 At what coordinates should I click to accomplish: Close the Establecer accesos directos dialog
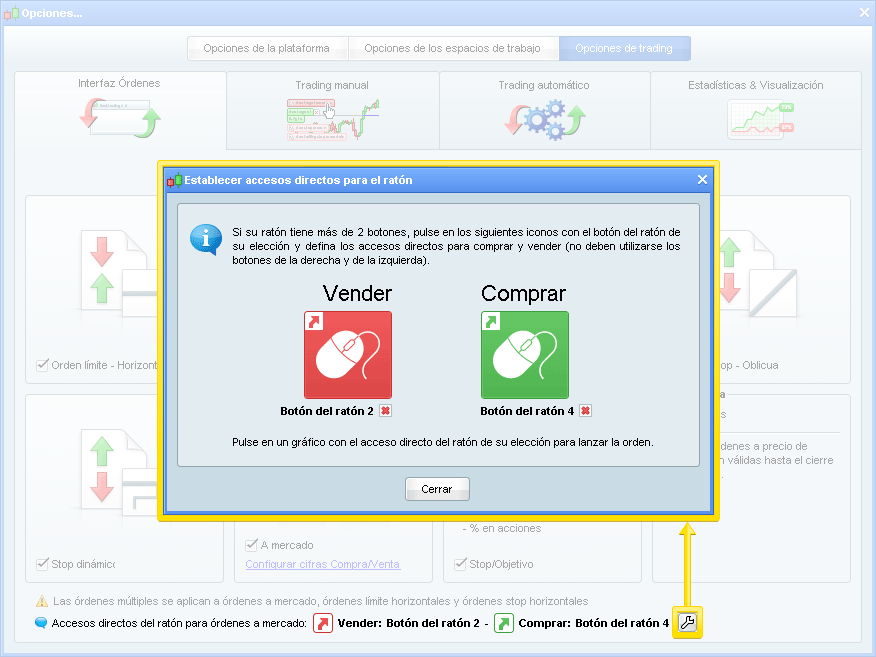[702, 179]
